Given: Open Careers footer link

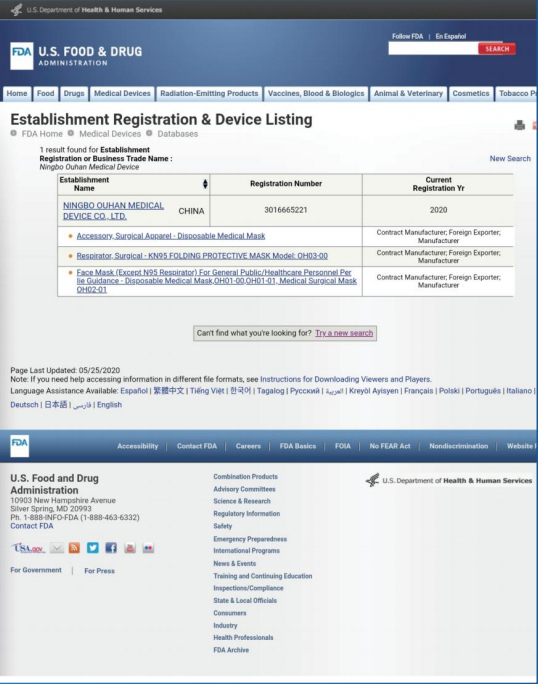Looking at the screenshot, I should (248, 446).
